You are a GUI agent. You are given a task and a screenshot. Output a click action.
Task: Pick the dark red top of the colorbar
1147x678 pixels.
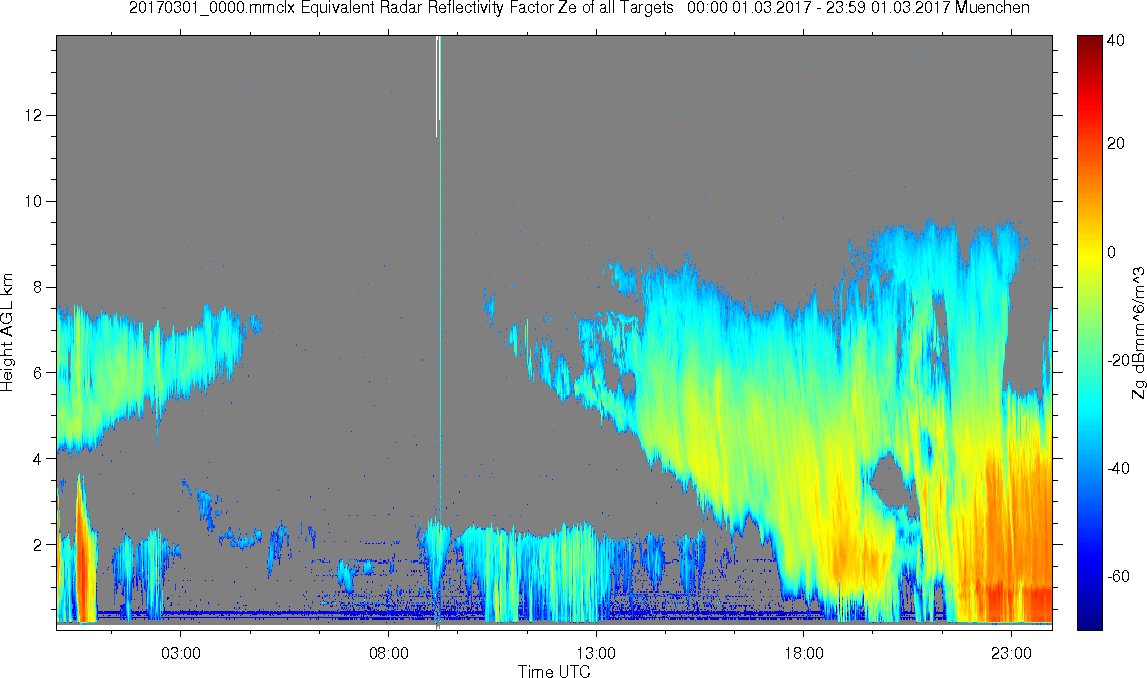(x=1089, y=42)
